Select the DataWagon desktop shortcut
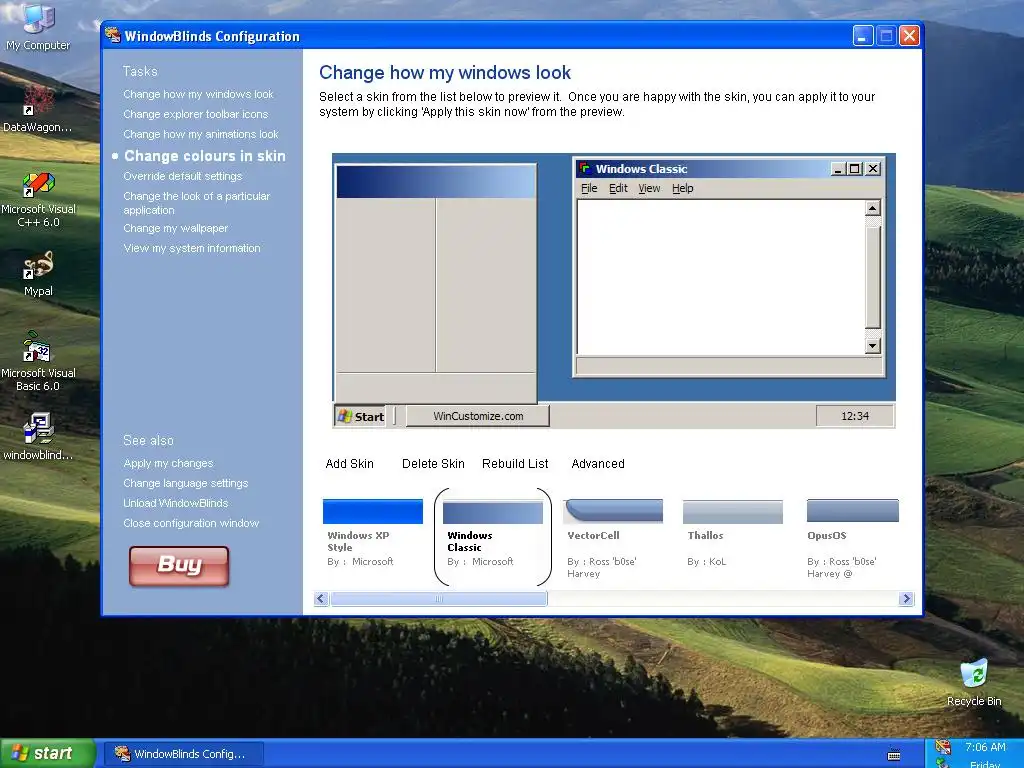 38,108
